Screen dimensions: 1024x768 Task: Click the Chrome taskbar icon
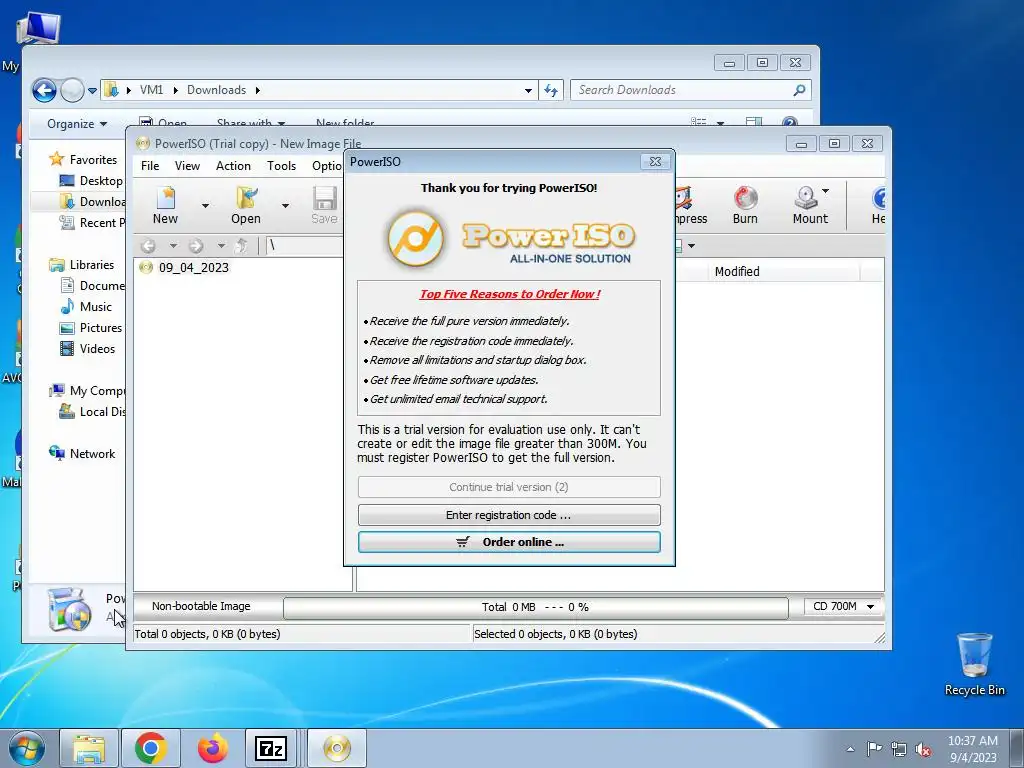click(151, 748)
